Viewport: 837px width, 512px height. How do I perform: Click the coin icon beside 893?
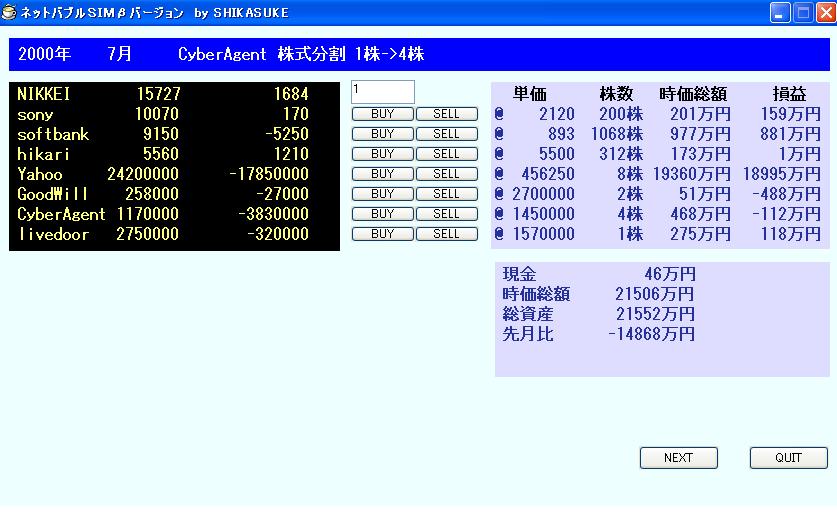[499, 133]
